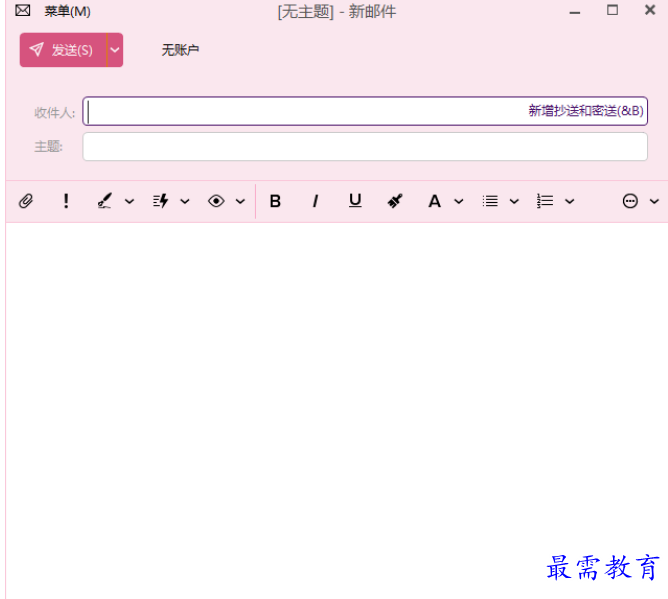The image size is (668, 599).
Task: Expand the more options dropdown arrow
Action: (654, 201)
